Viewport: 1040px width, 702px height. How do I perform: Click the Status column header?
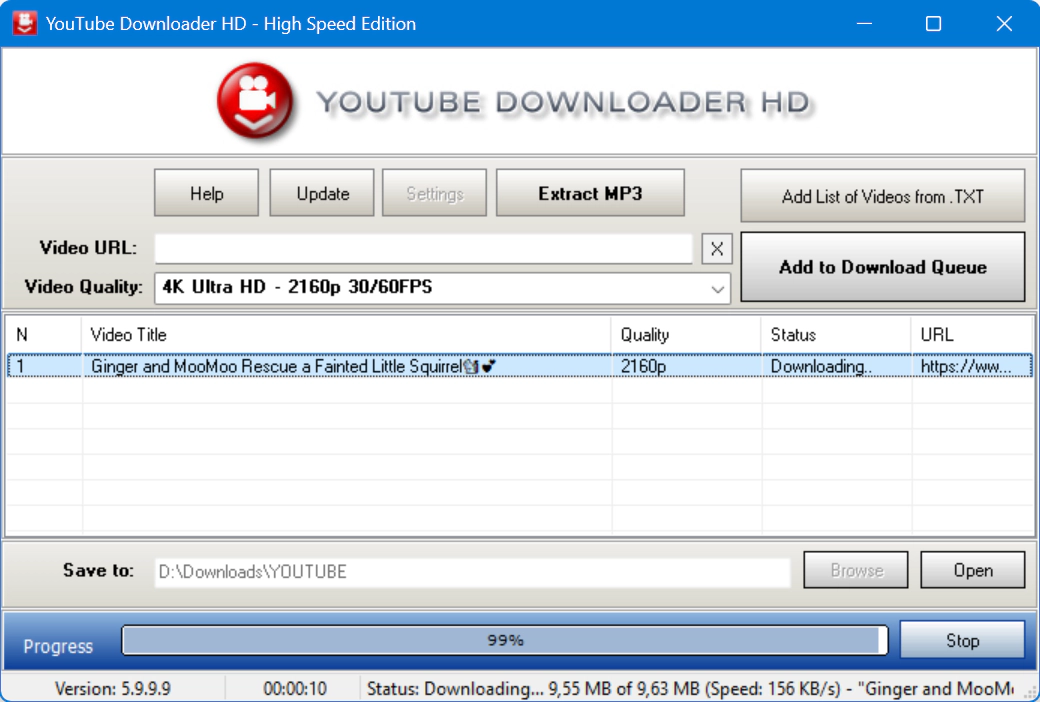835,335
